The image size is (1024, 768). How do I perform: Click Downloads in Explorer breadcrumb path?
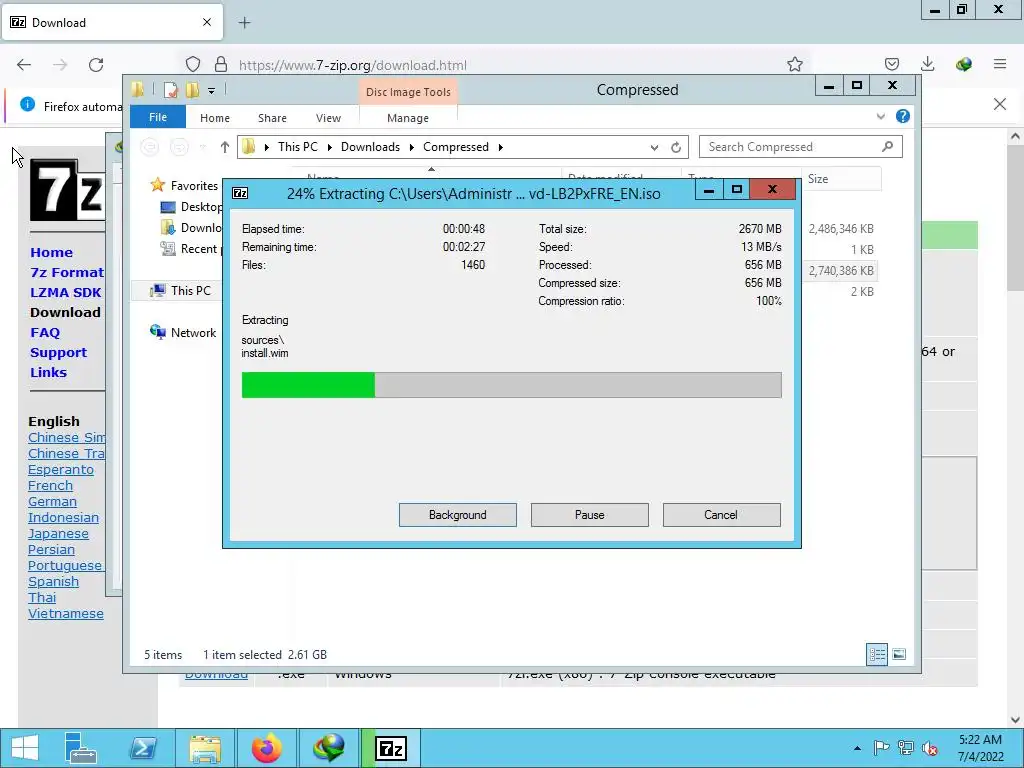click(x=370, y=147)
